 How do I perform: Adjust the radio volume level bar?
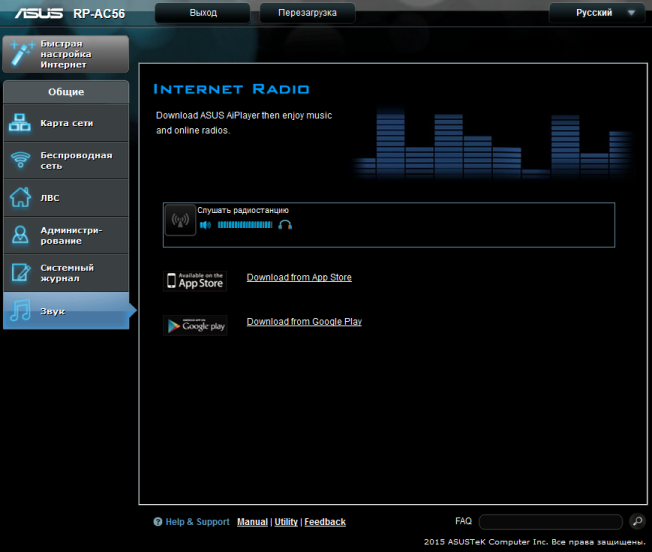pos(245,225)
